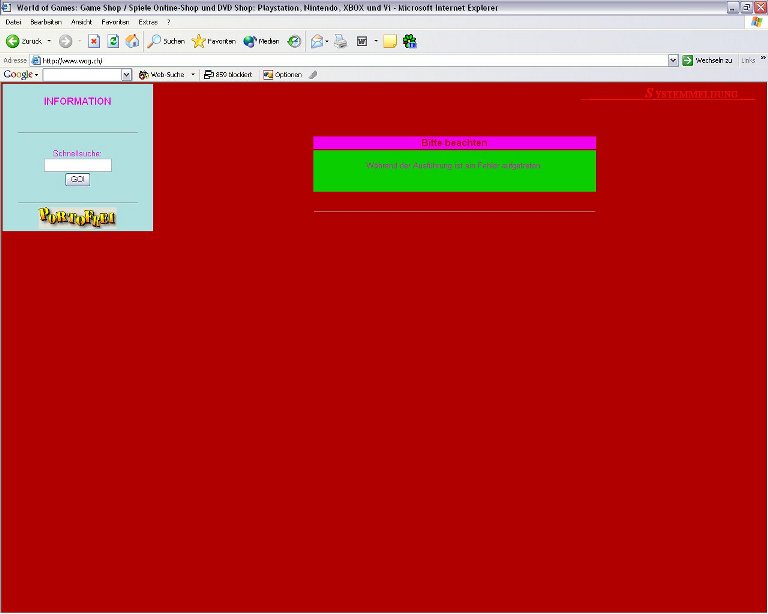This screenshot has width=768, height=614.
Task: Click the Portofrei banner image
Action: pos(77,217)
